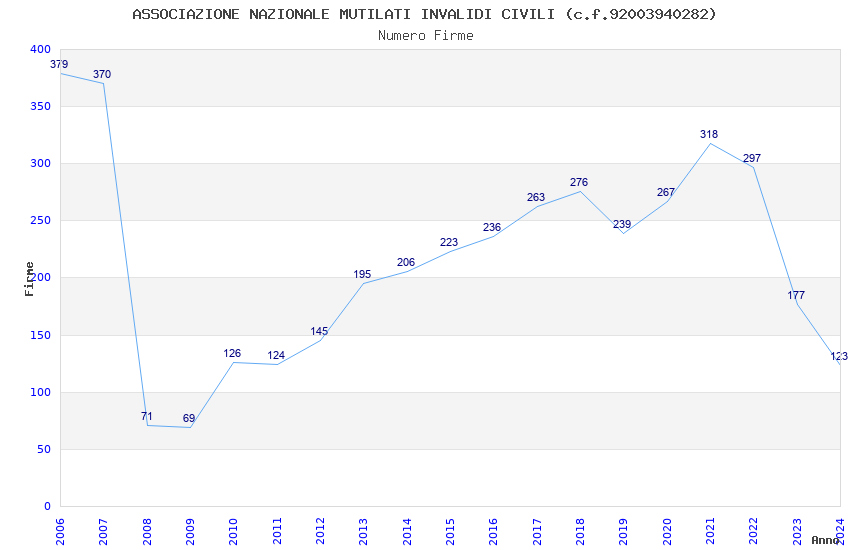
Task: Click the x-axis year label 2019
Action: (624, 532)
